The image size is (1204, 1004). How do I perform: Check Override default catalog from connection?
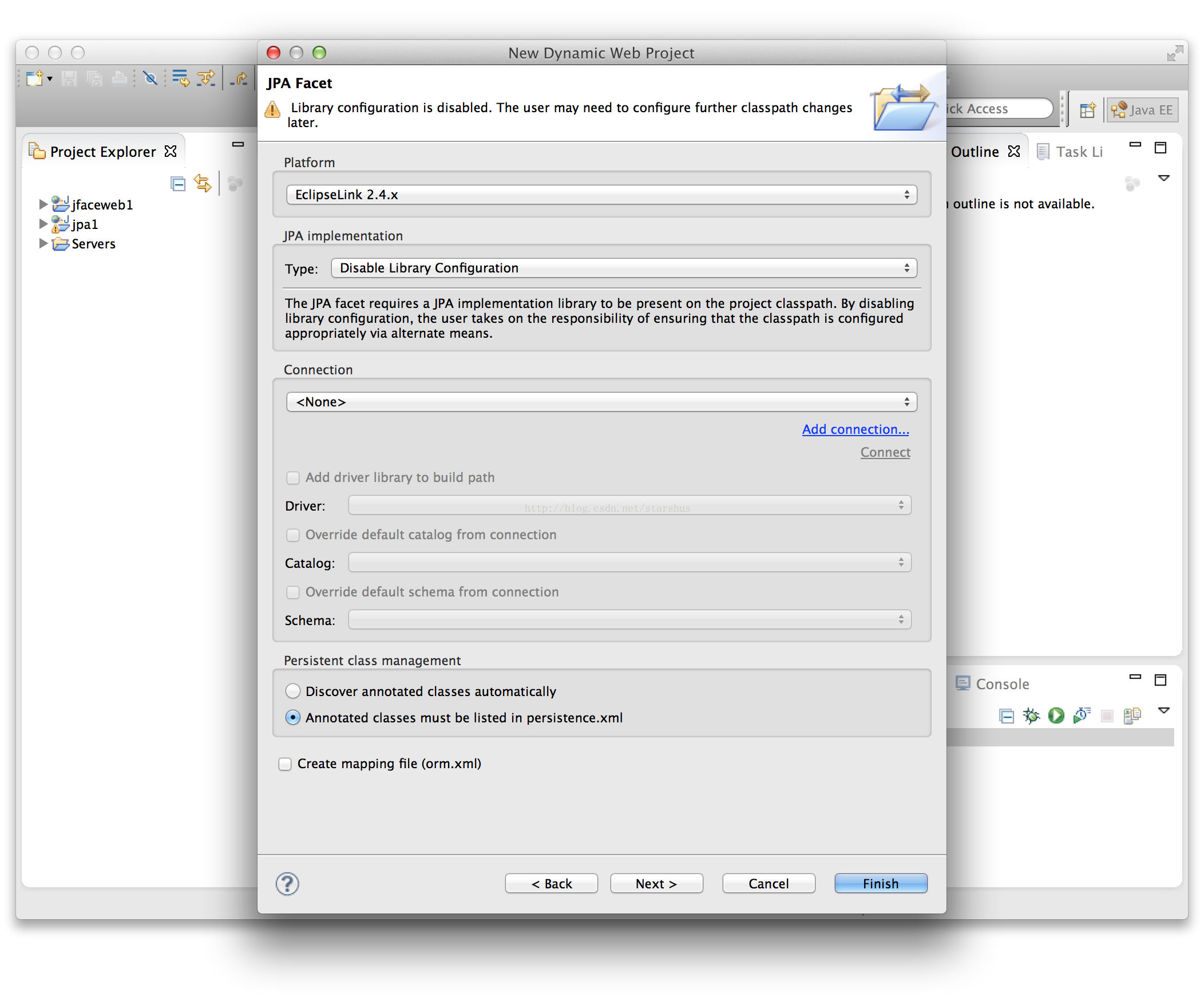(293, 535)
